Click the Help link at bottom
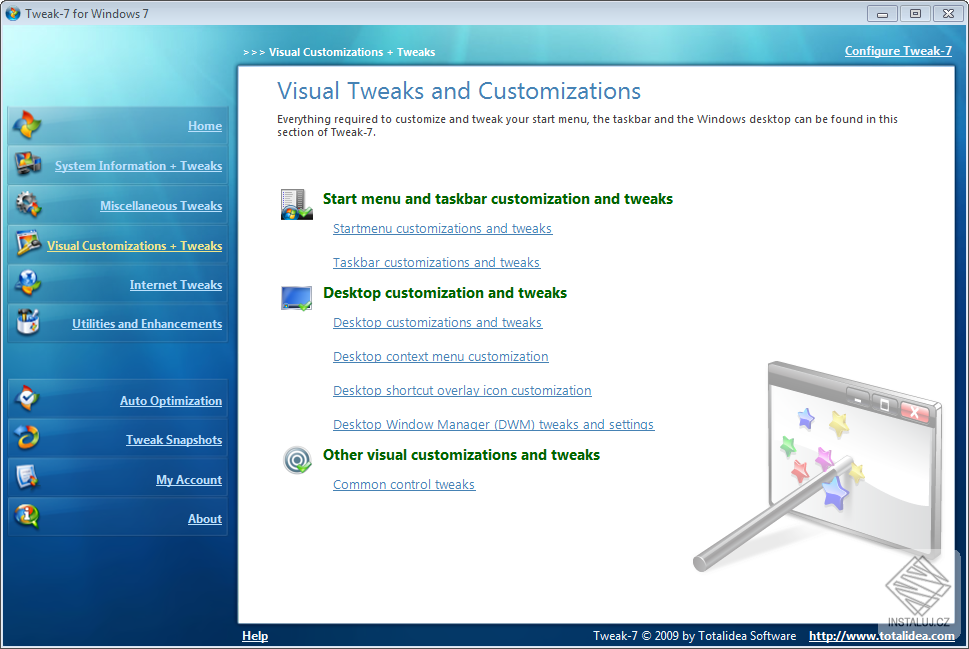The width and height of the screenshot is (969, 649). pos(255,636)
